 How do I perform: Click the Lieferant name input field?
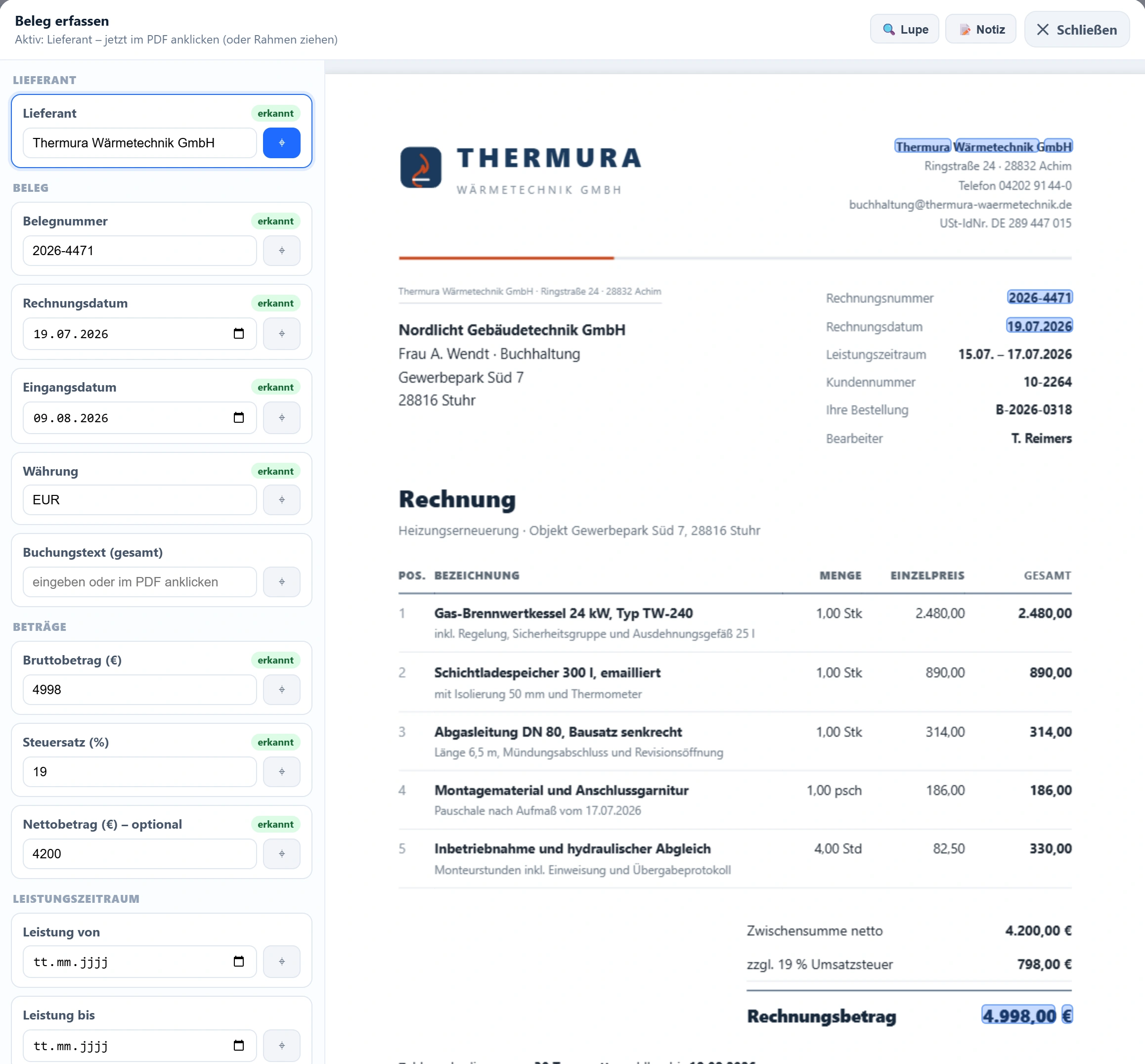click(140, 143)
